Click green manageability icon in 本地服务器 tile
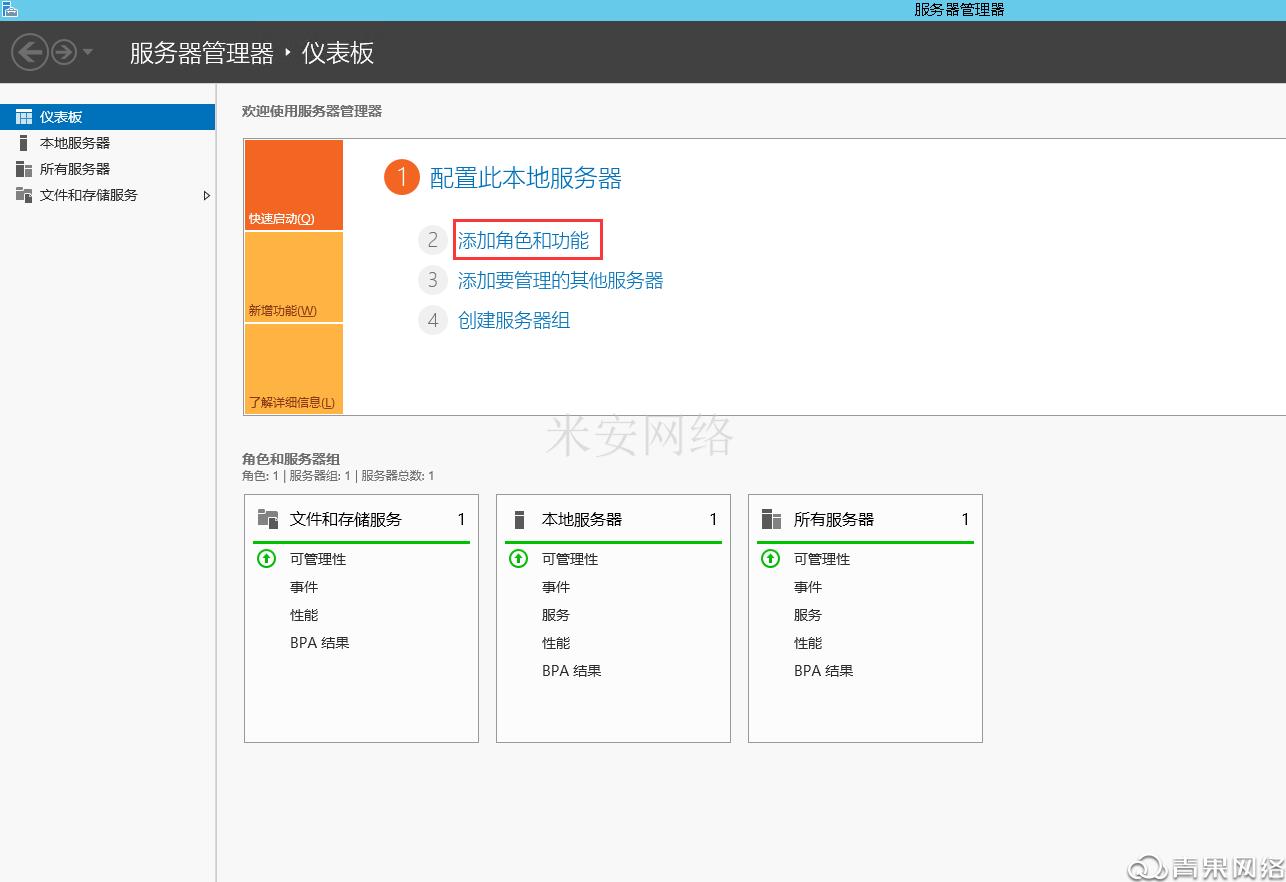 pos(518,559)
